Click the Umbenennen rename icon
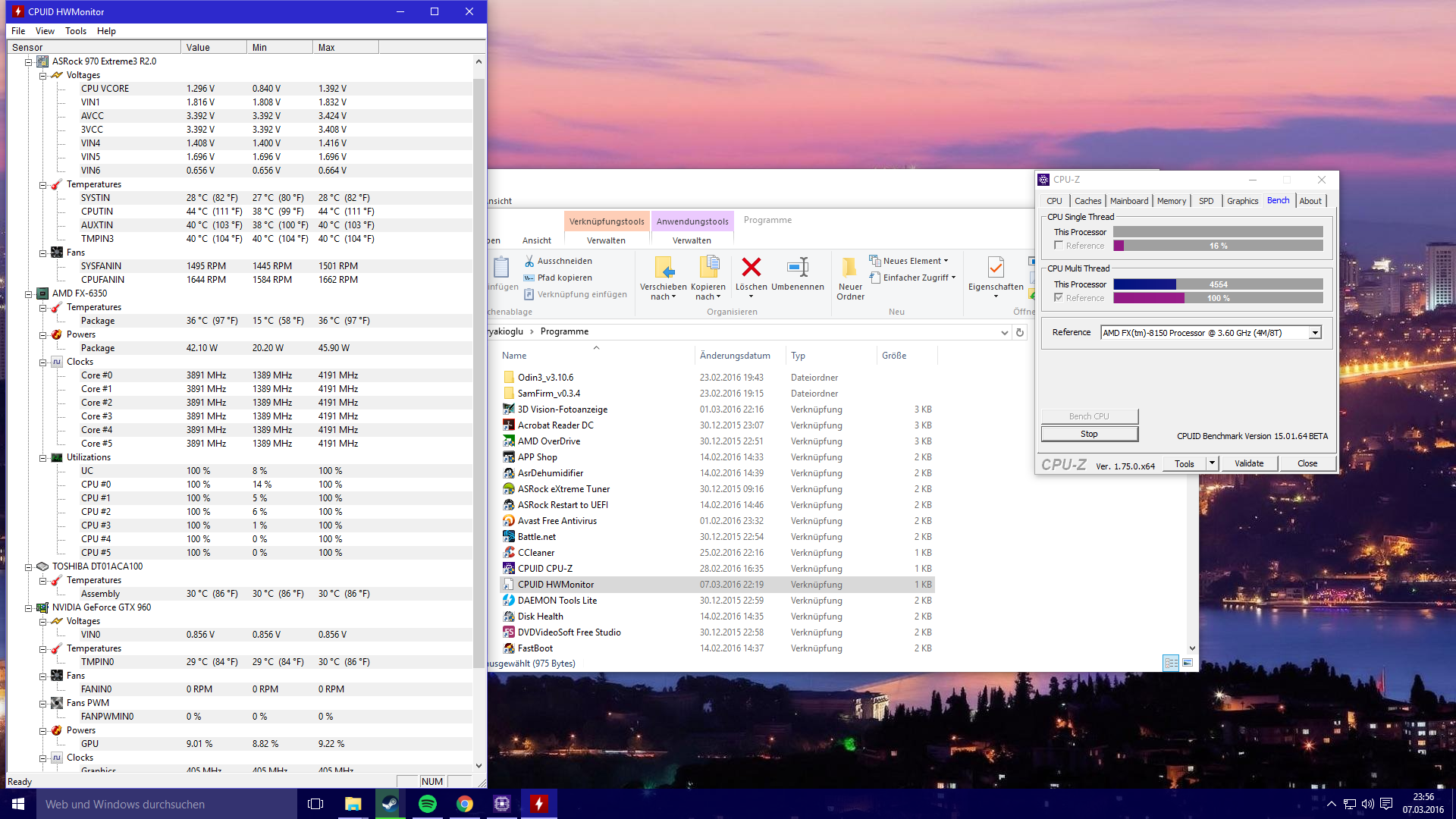The height and width of the screenshot is (819, 1456). pos(797,268)
